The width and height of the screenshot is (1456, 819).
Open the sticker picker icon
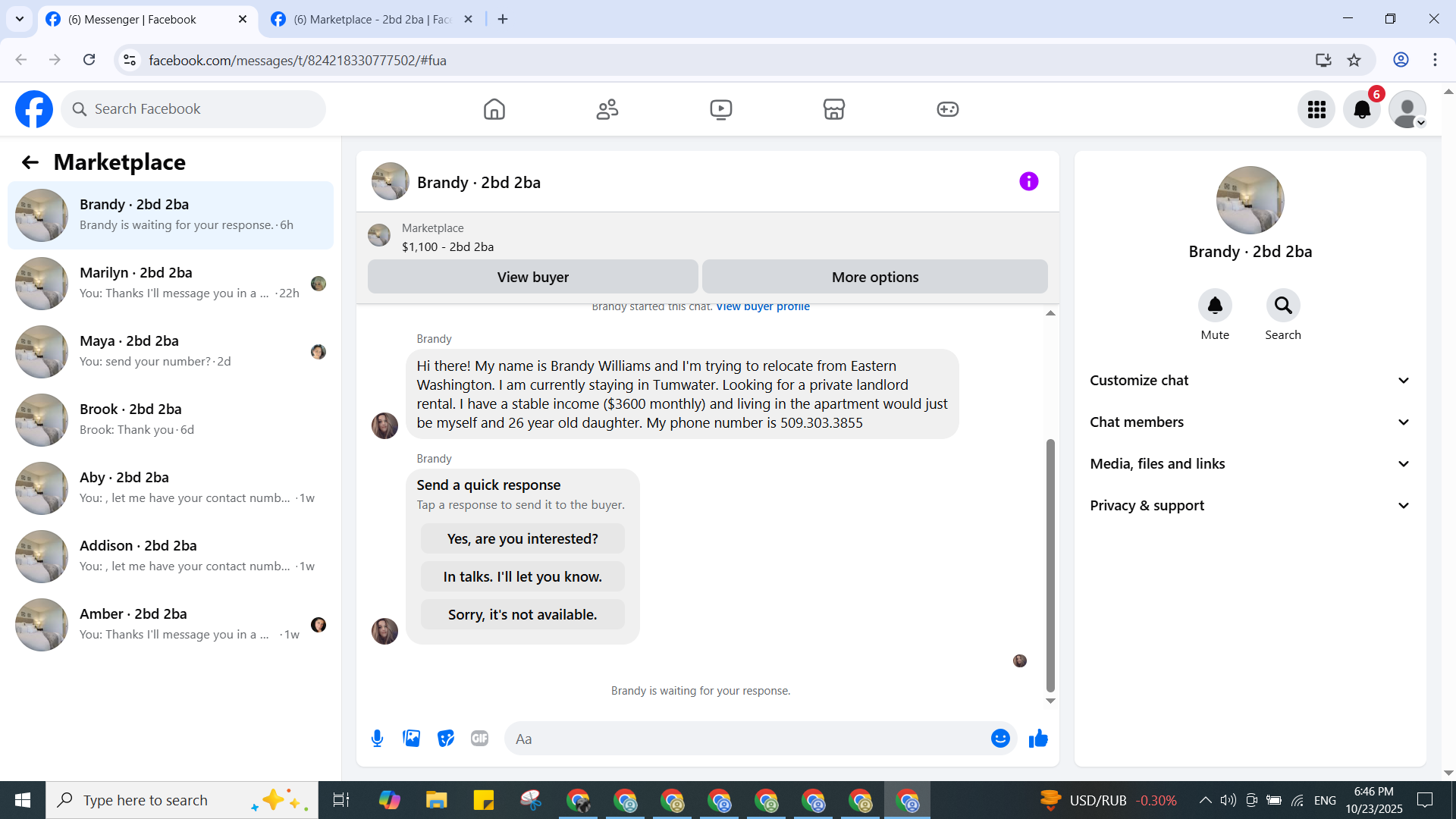(446, 739)
